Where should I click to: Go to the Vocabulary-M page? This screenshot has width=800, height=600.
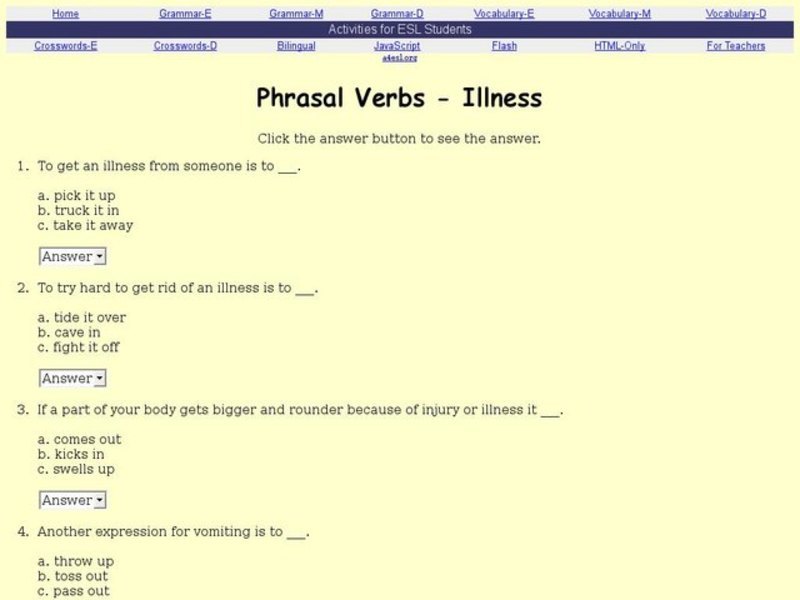(x=622, y=14)
